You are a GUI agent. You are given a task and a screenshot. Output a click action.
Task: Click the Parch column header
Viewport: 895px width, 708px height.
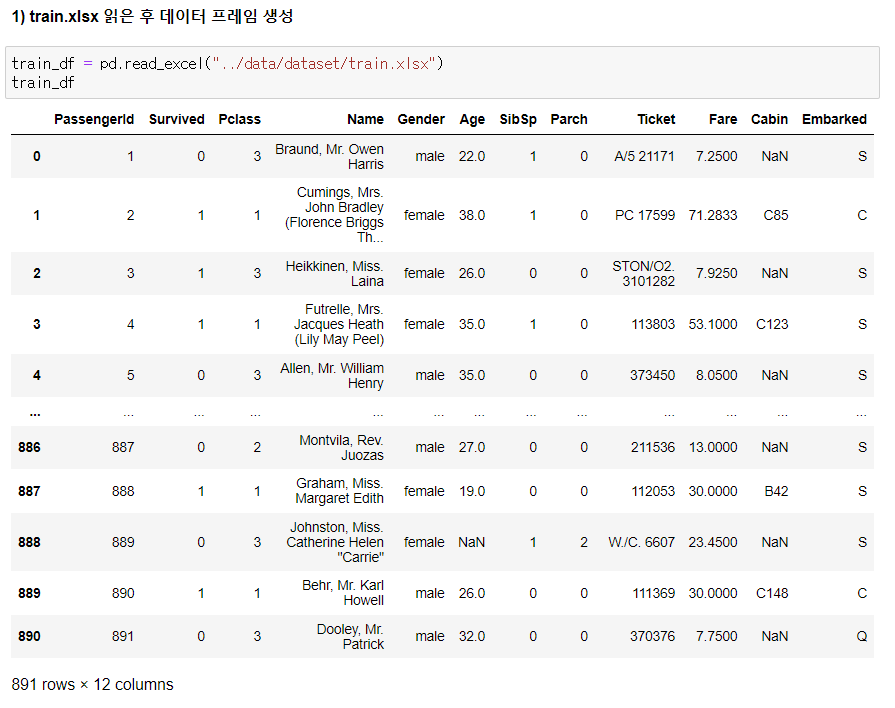click(569, 119)
